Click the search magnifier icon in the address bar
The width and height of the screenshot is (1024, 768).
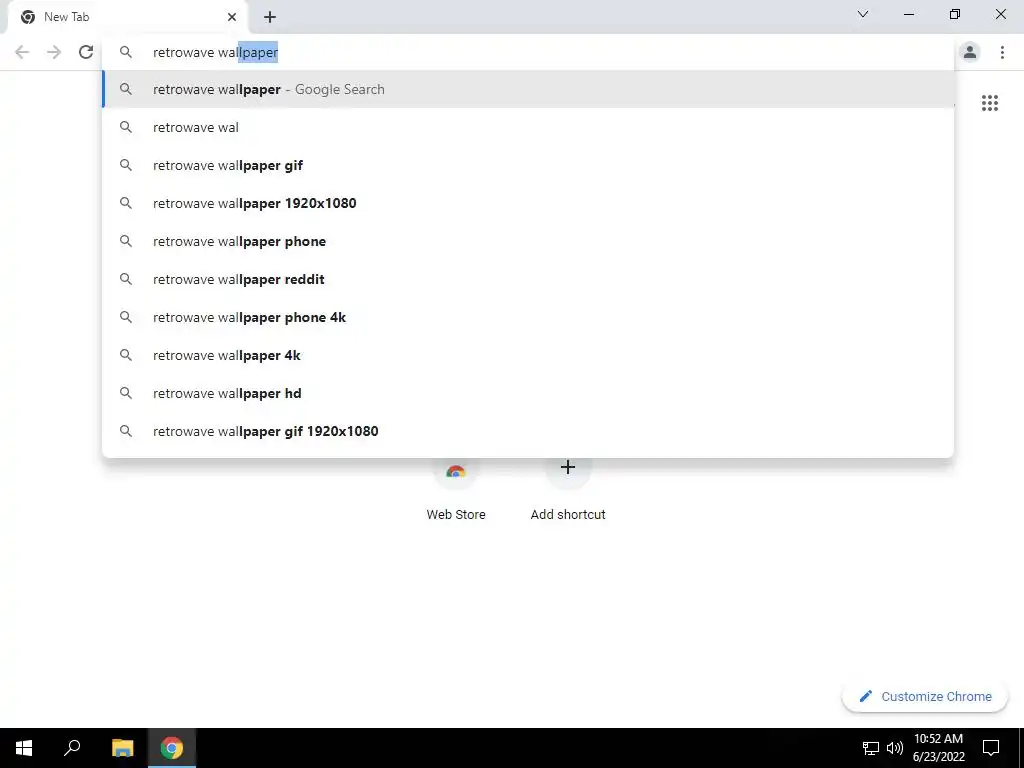click(126, 52)
